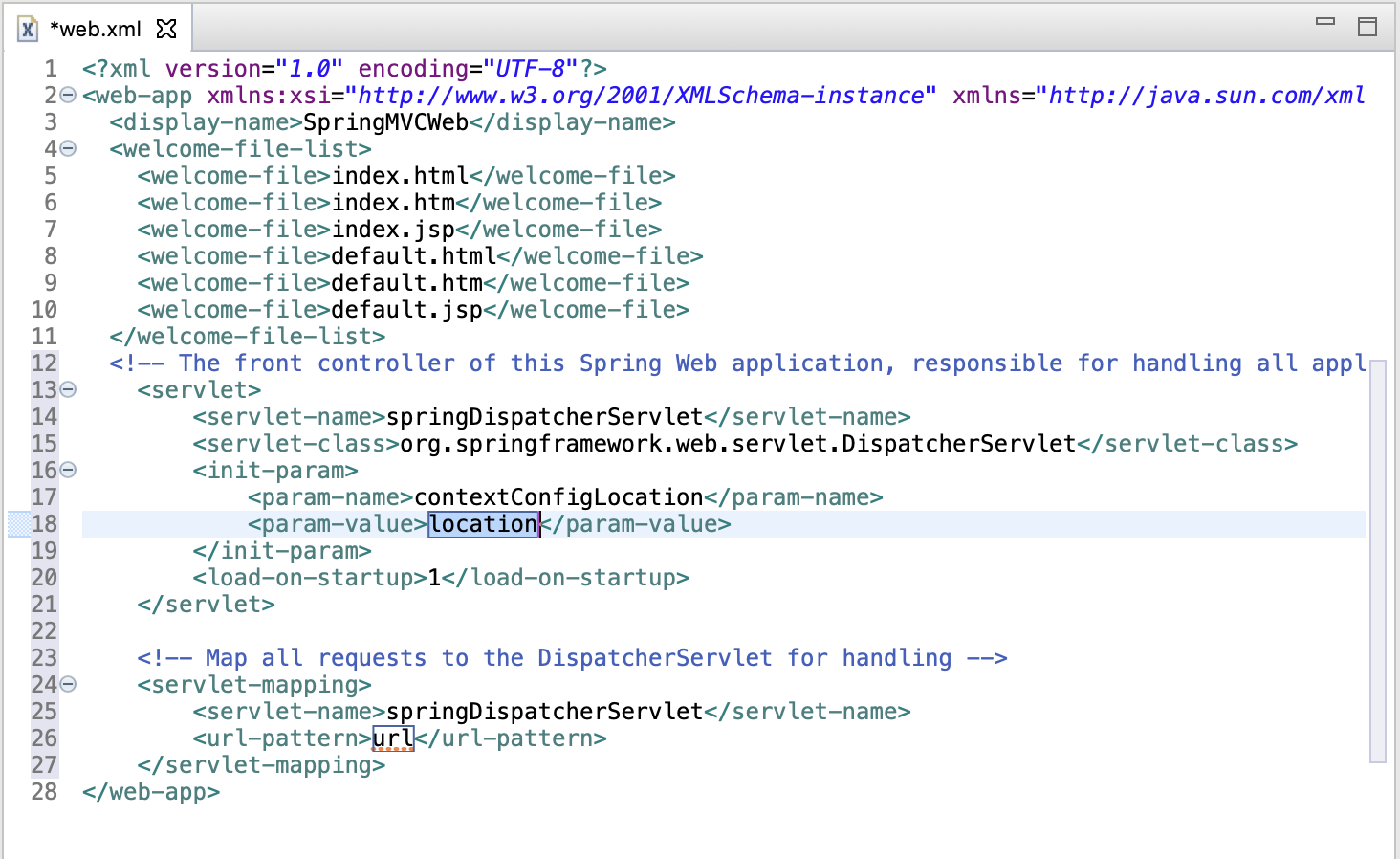Screen dimensions: 1400x859
Task: Select the url placeholder inside url-pattern
Action: pos(394,738)
